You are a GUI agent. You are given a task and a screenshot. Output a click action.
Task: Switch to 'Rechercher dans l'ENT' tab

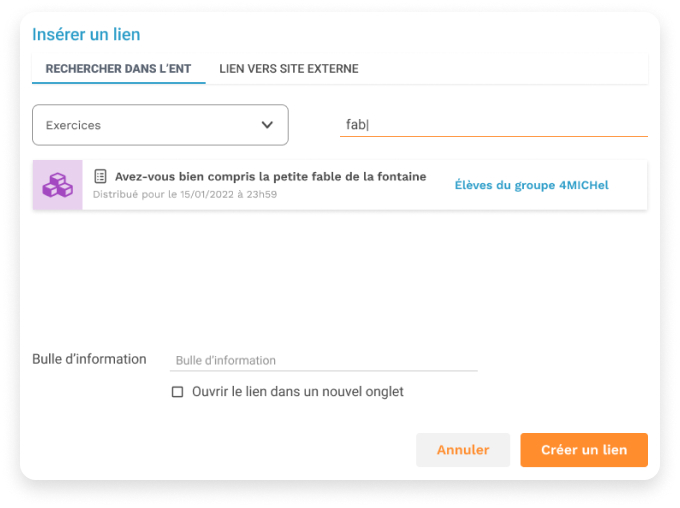[x=118, y=69]
